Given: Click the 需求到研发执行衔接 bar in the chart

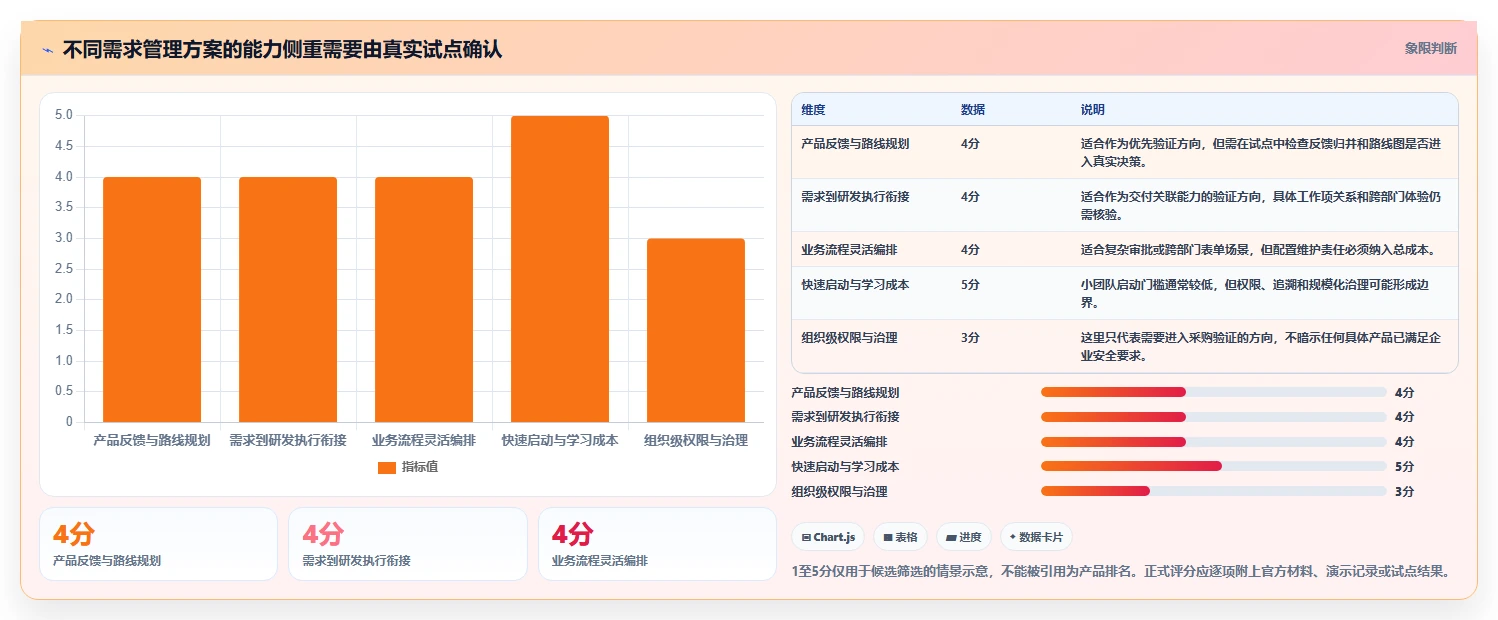Looking at the screenshot, I should point(288,300).
